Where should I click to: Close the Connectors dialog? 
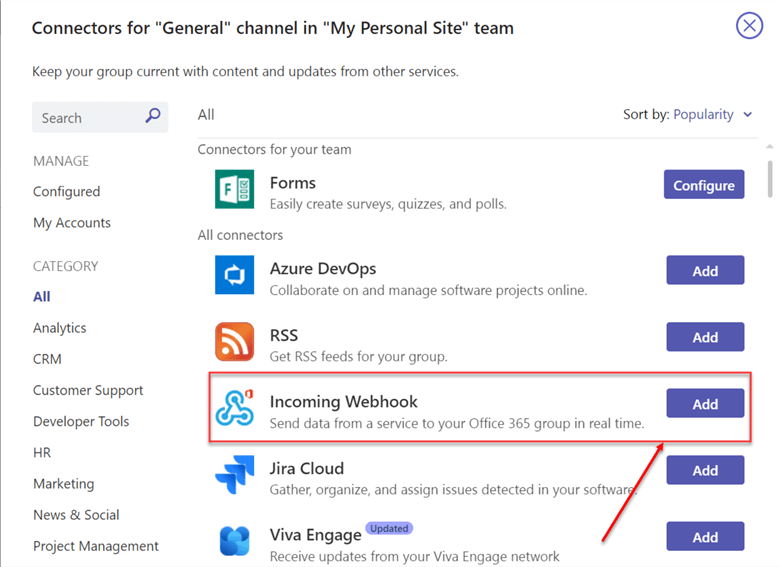click(x=749, y=26)
